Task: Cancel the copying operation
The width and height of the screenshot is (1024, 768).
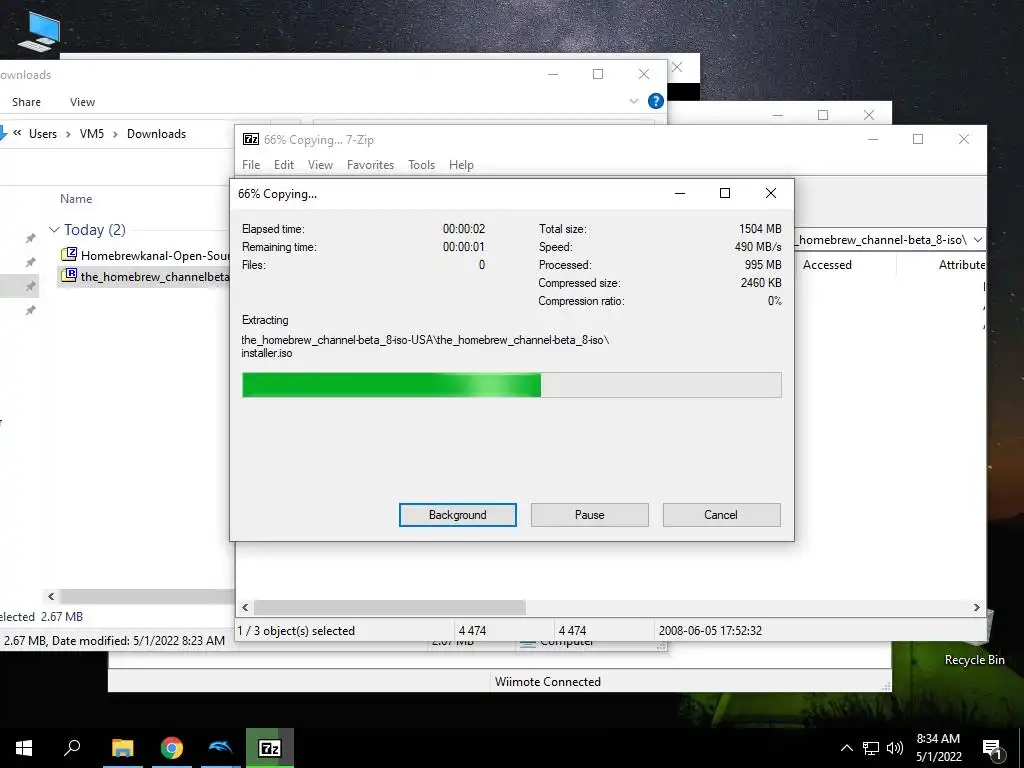Action: click(721, 515)
